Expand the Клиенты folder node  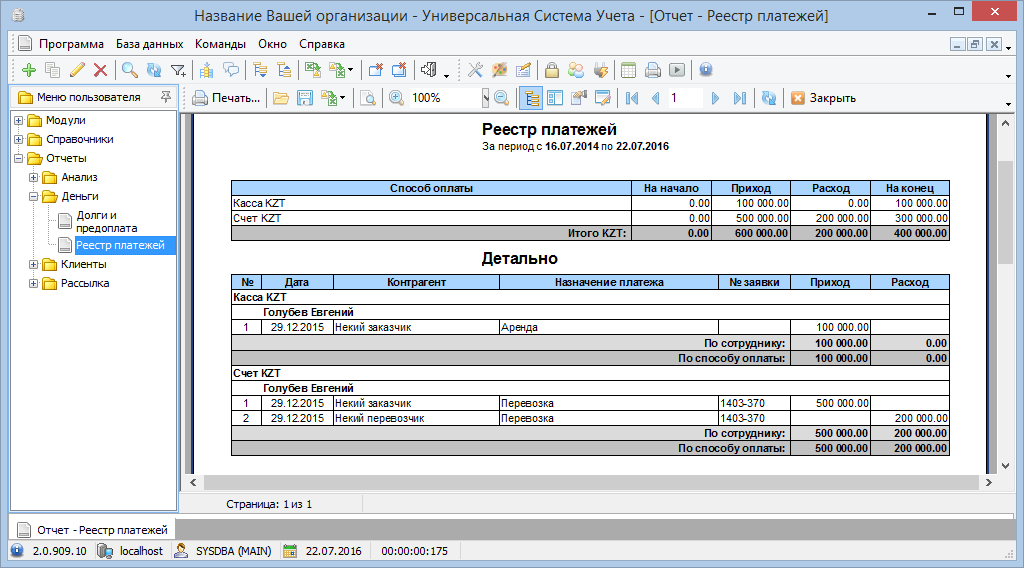coord(34,265)
